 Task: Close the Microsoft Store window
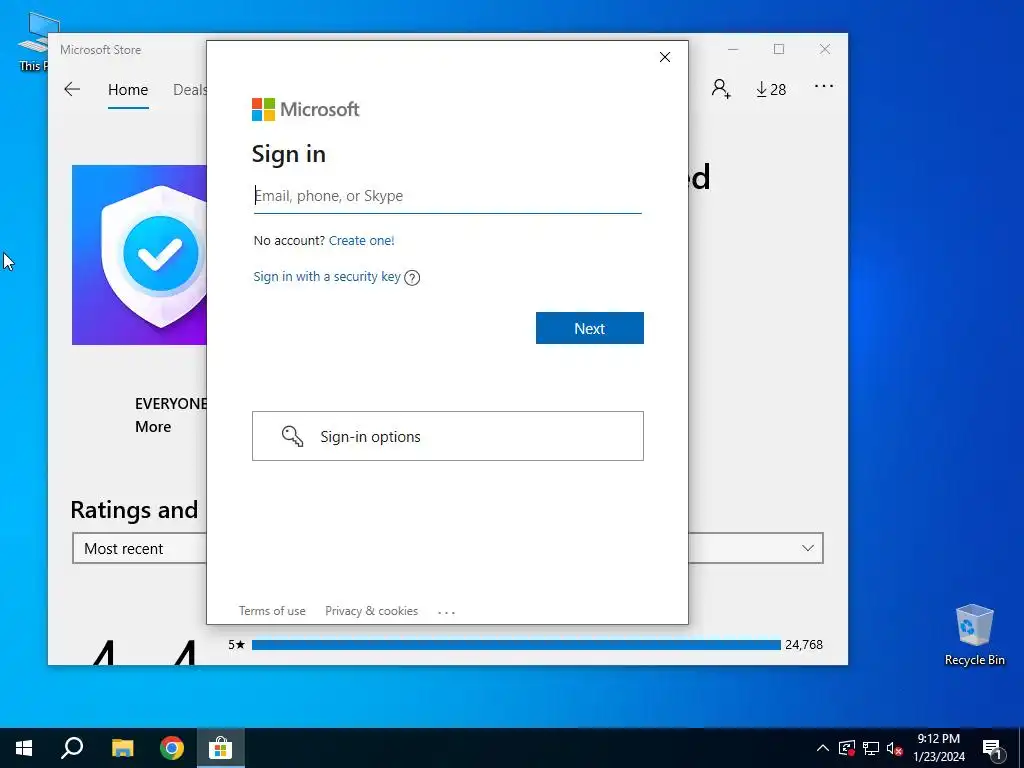point(825,50)
